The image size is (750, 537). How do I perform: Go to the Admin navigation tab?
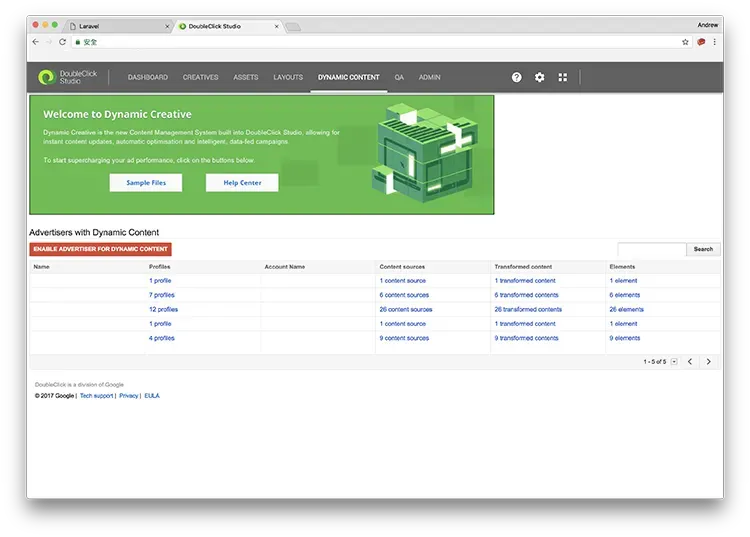[429, 77]
